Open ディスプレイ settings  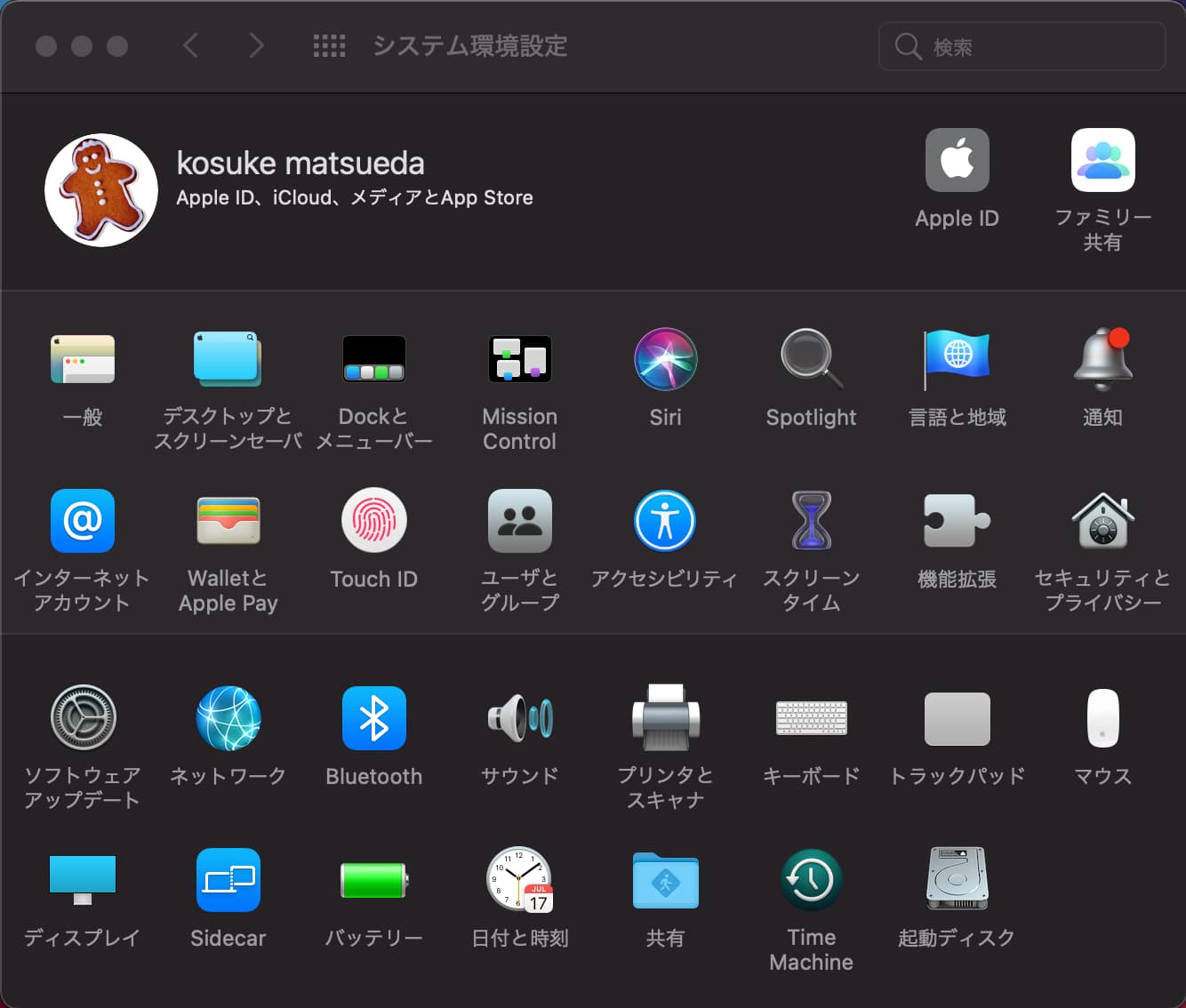[83, 880]
